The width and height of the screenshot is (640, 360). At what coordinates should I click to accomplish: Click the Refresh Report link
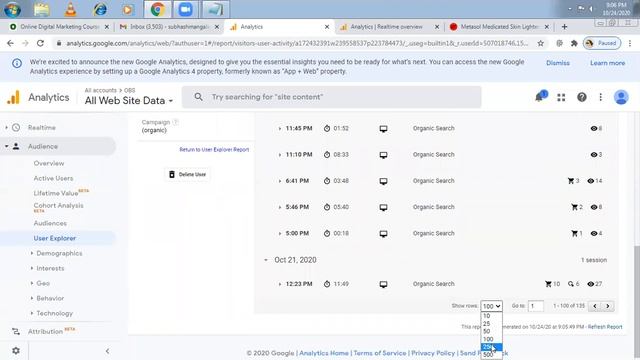605,327
